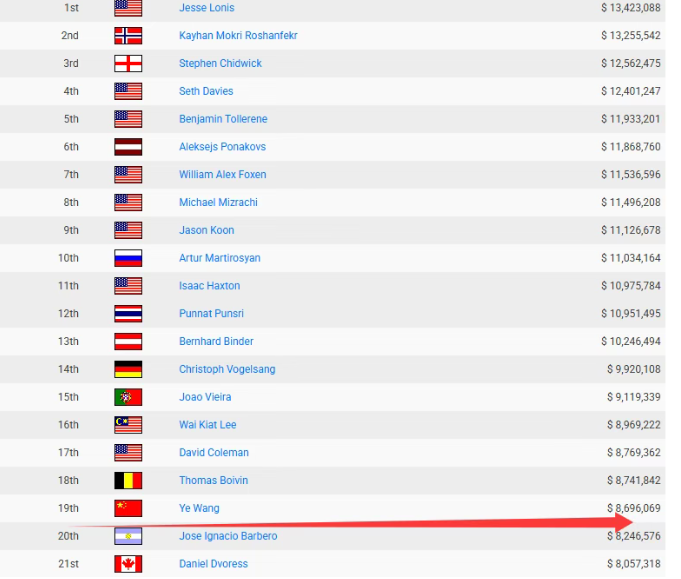The width and height of the screenshot is (681, 579).
Task: Click the 14th rank label
Action: click(x=68, y=369)
